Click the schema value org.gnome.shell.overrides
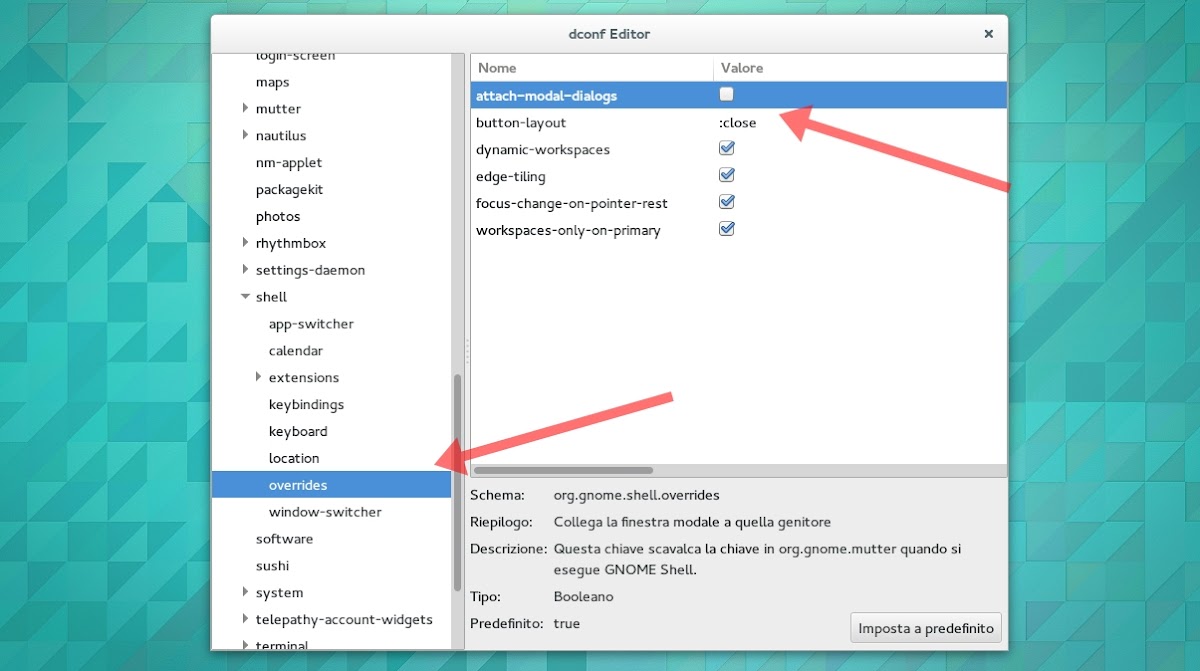The width and height of the screenshot is (1200, 671). click(637, 495)
